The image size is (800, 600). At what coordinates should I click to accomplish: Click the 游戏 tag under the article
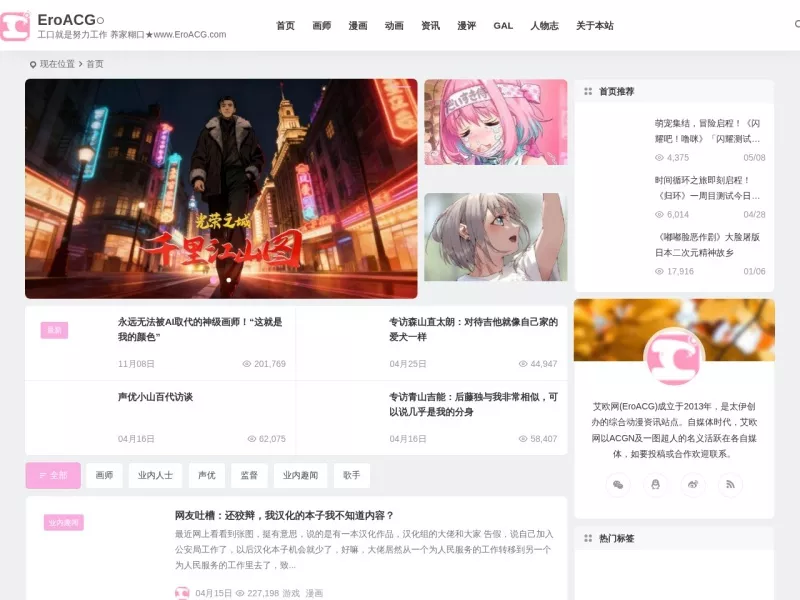point(291,593)
